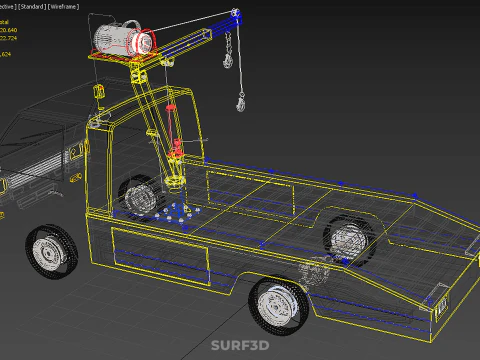Image resolution: width=480 pixels, height=360 pixels.
Task: Click the polygon count value ending 20,640
Action: pos(9,30)
